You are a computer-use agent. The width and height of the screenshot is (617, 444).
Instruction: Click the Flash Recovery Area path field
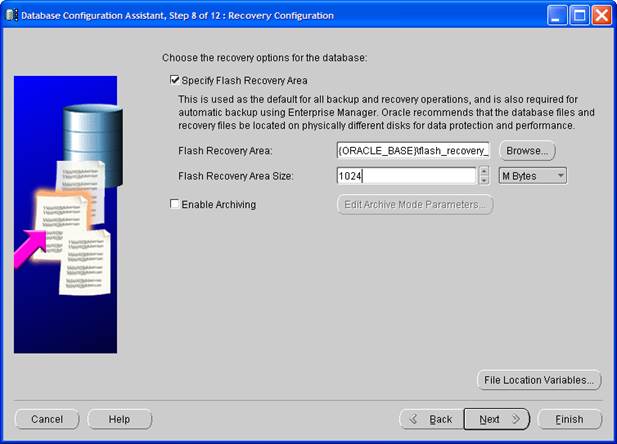tap(413, 151)
